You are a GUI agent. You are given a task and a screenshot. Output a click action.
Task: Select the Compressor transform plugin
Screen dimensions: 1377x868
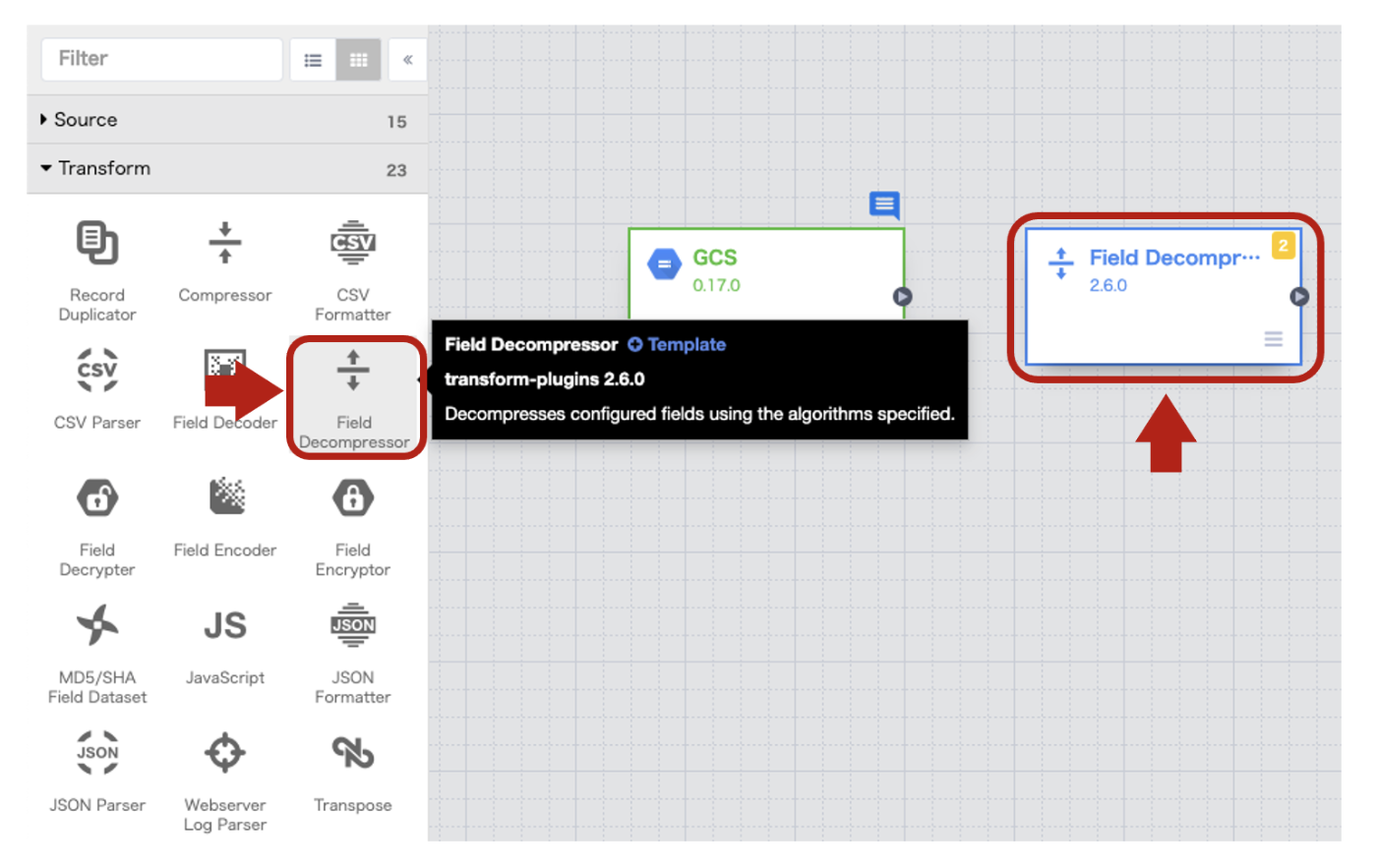225,262
